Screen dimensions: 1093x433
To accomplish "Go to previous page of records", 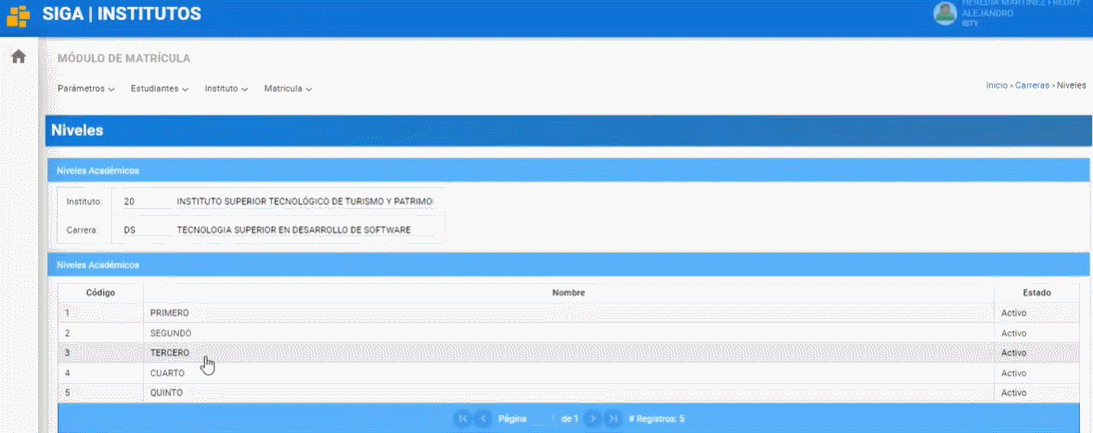I will tap(483, 418).
